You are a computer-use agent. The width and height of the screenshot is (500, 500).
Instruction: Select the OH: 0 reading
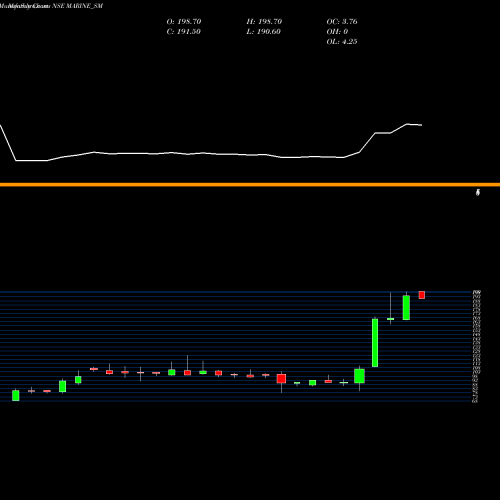pyautogui.click(x=337, y=31)
